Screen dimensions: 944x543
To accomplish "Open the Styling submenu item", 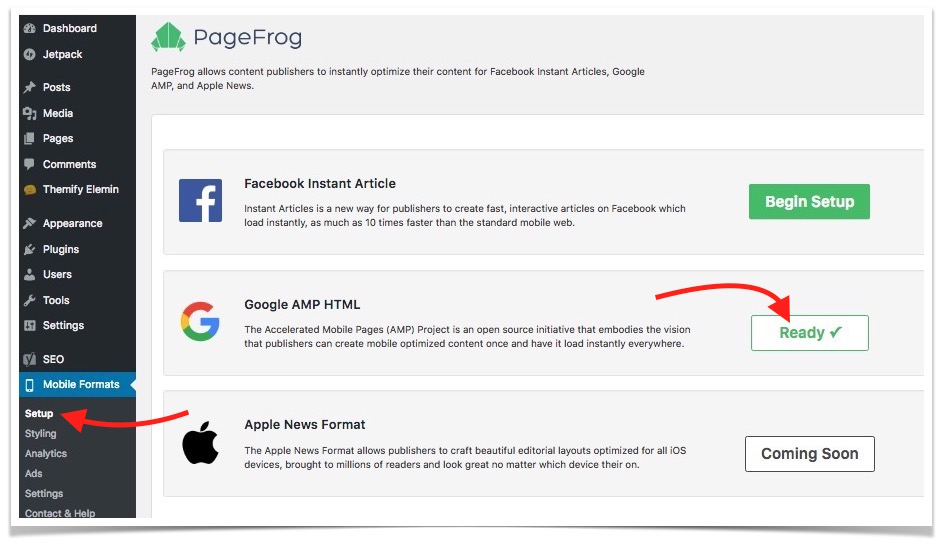I will coord(41,434).
